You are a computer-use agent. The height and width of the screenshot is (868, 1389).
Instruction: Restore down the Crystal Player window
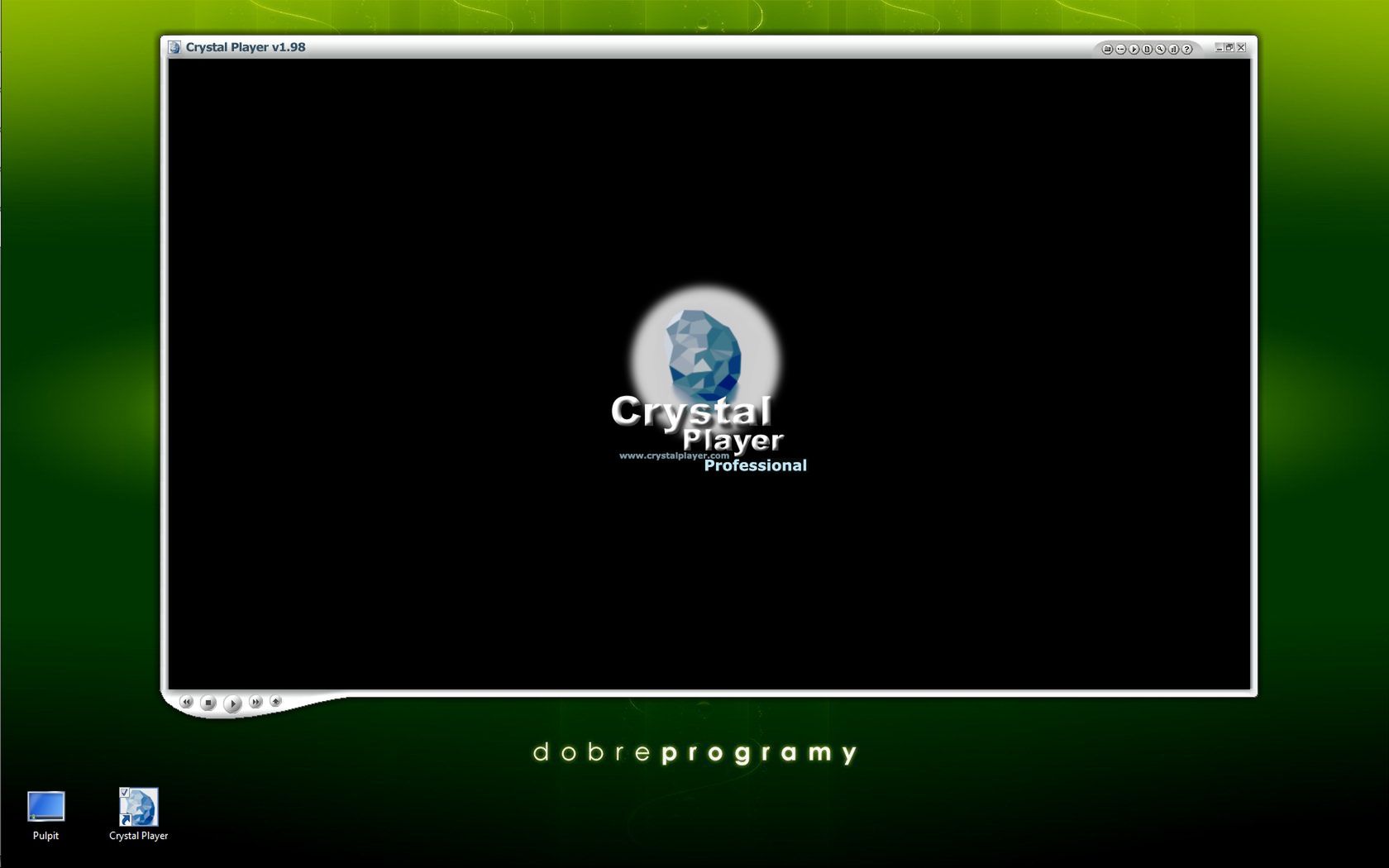point(1229,48)
